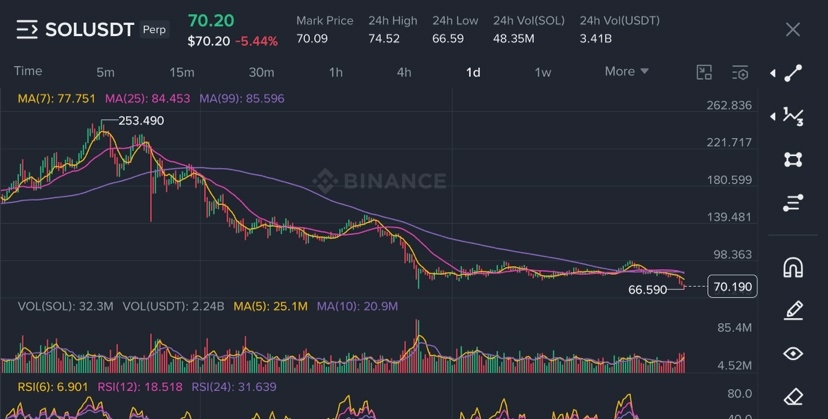Click the 24h Vol(SOL) value 48.35M
The image size is (828, 419).
(514, 39)
